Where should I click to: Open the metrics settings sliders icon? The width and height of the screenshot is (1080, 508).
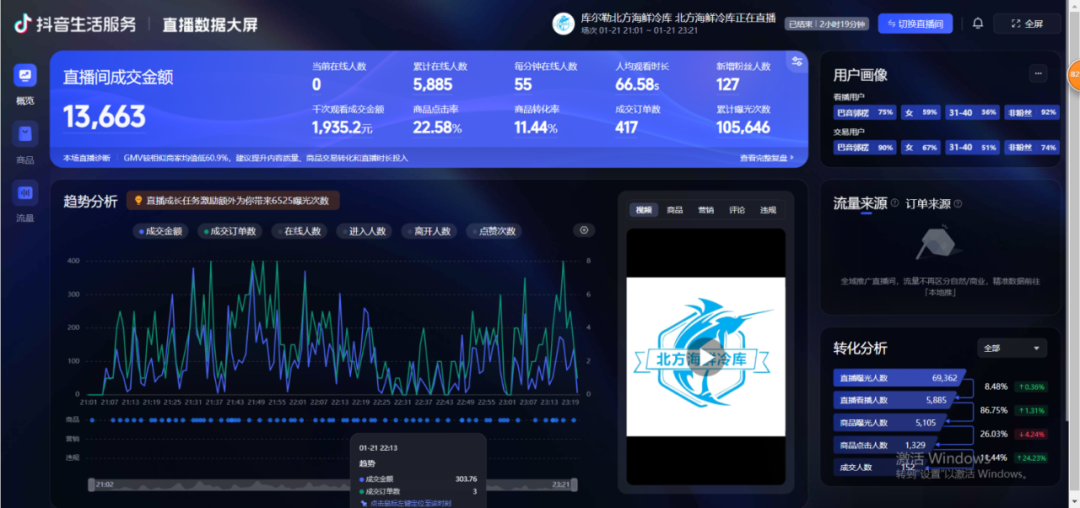[796, 62]
